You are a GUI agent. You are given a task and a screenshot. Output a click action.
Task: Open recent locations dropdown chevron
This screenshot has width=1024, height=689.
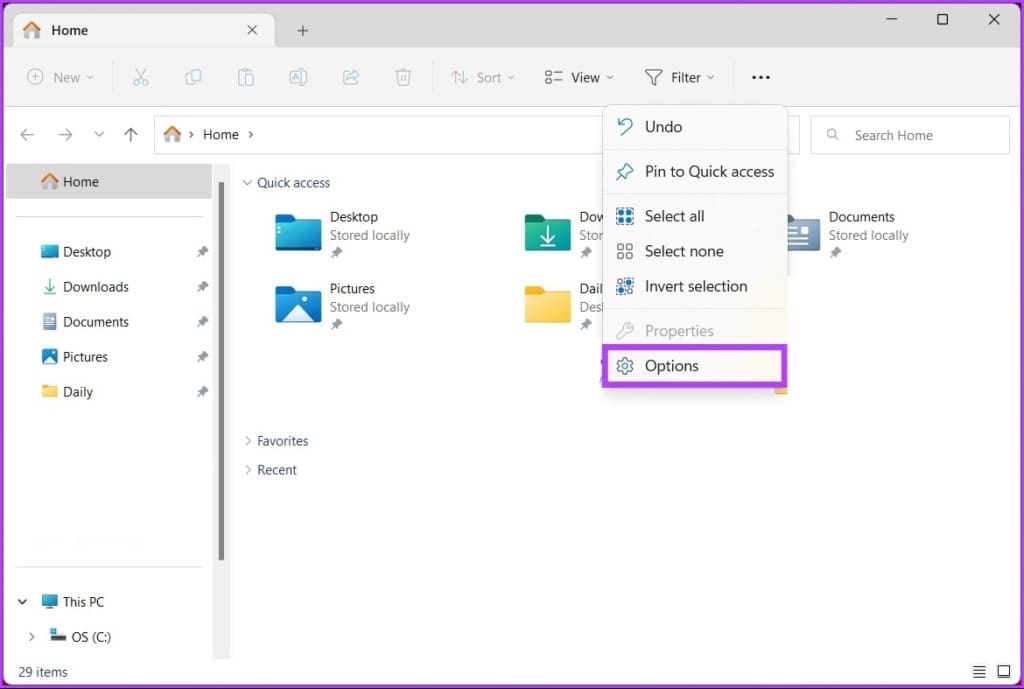click(99, 135)
